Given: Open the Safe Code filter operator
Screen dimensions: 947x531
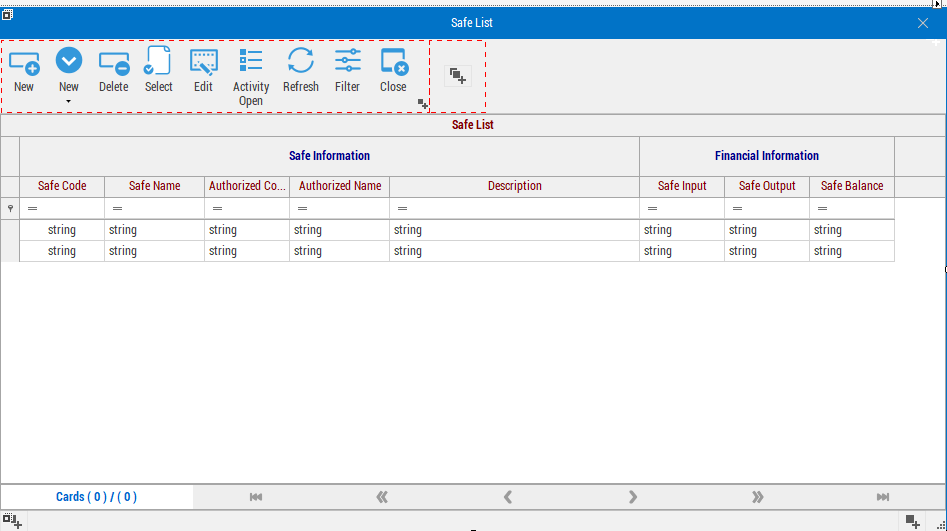Looking at the screenshot, I should point(33,208).
